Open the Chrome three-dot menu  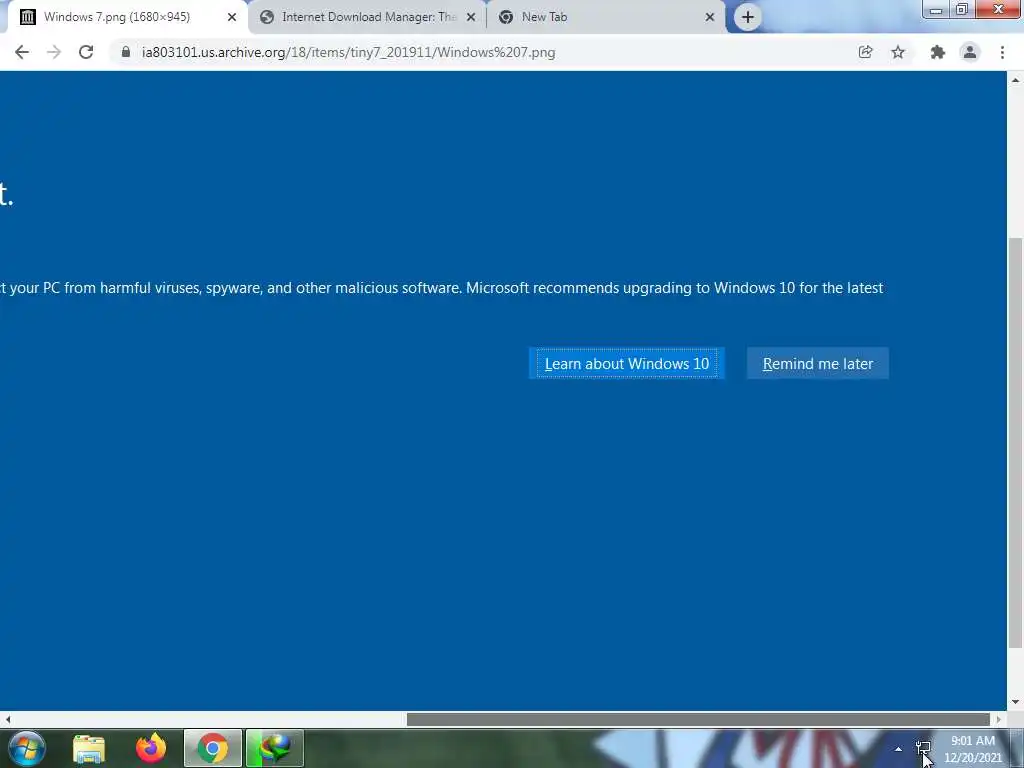click(x=1002, y=52)
